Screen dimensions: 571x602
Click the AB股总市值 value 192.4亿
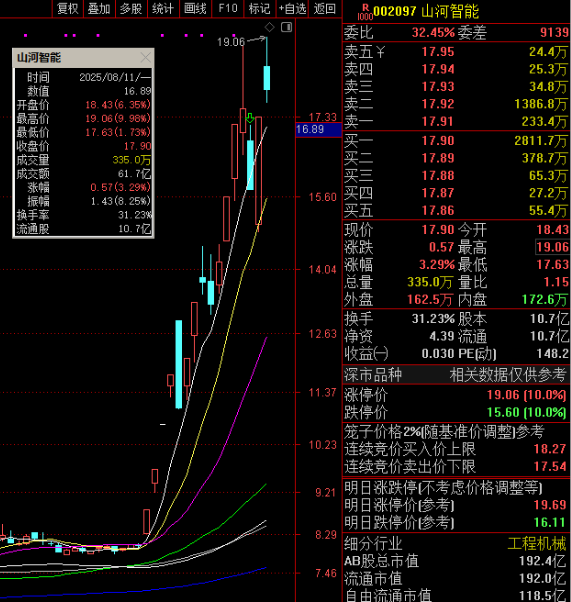pos(543,561)
